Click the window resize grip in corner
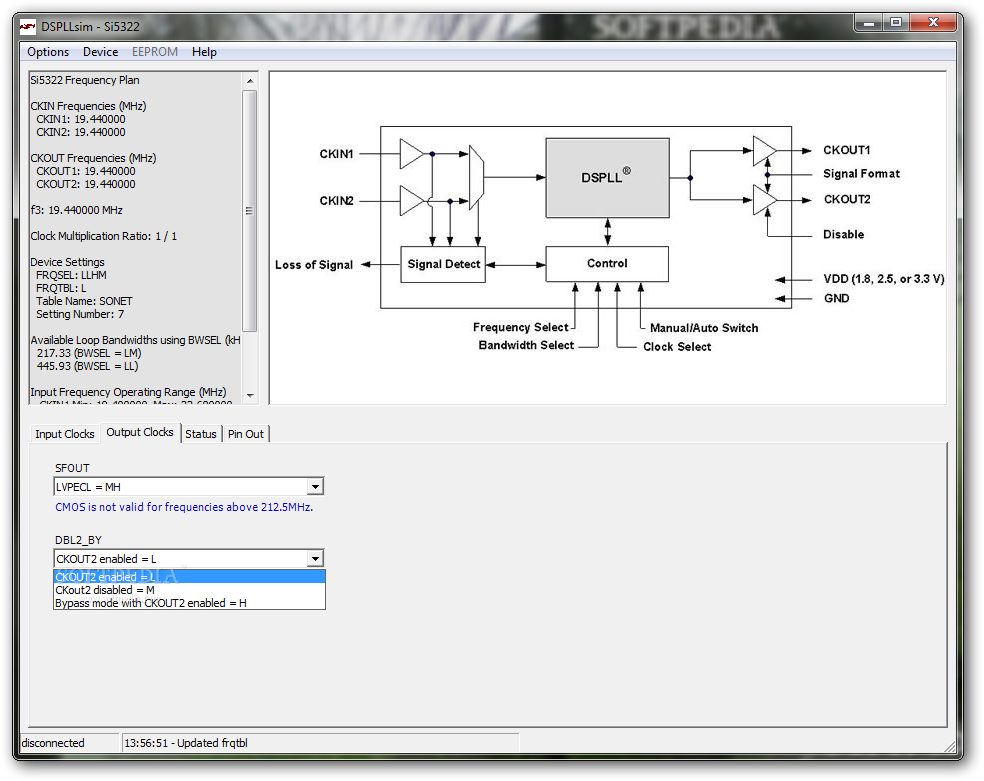 (950, 746)
